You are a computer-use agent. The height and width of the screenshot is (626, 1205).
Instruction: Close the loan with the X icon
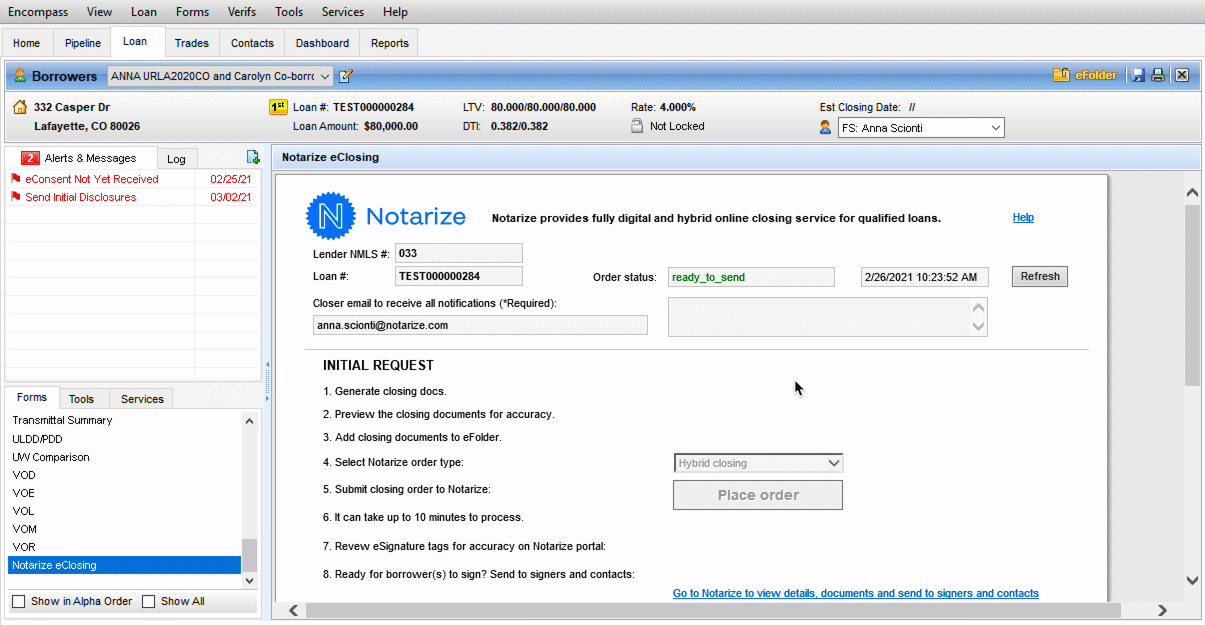(x=1181, y=75)
